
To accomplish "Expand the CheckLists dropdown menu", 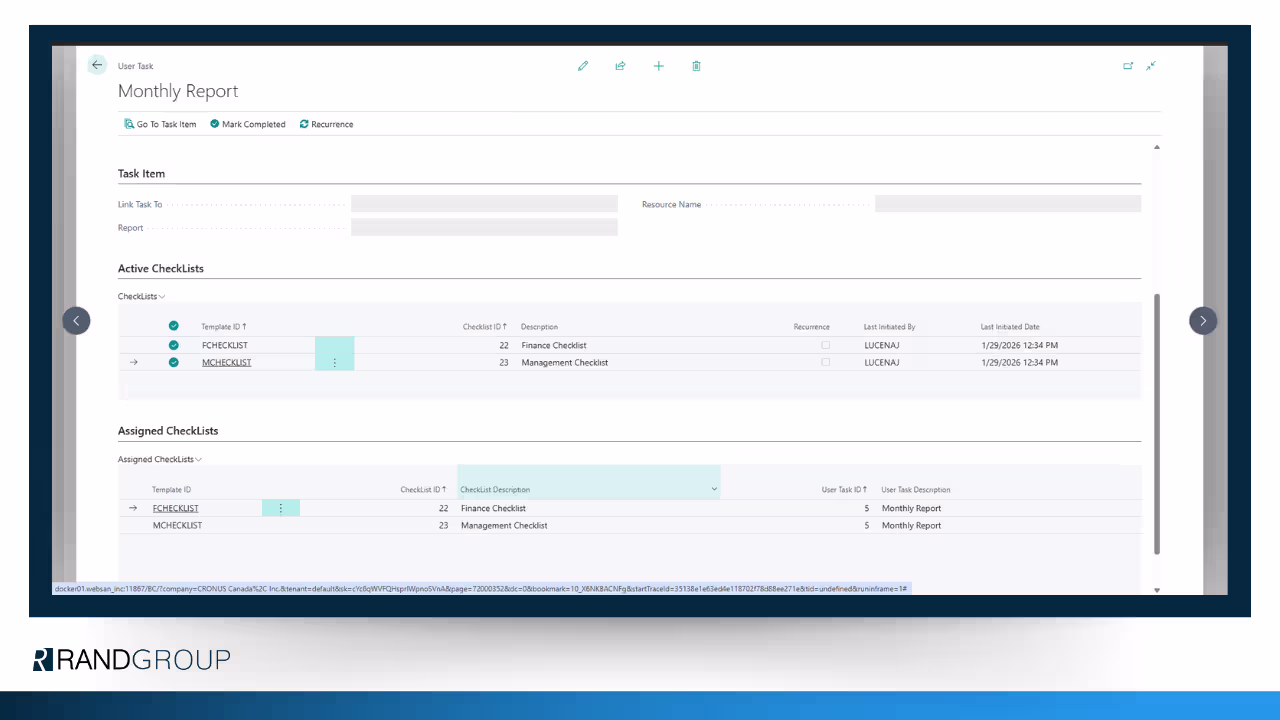I will point(142,297).
